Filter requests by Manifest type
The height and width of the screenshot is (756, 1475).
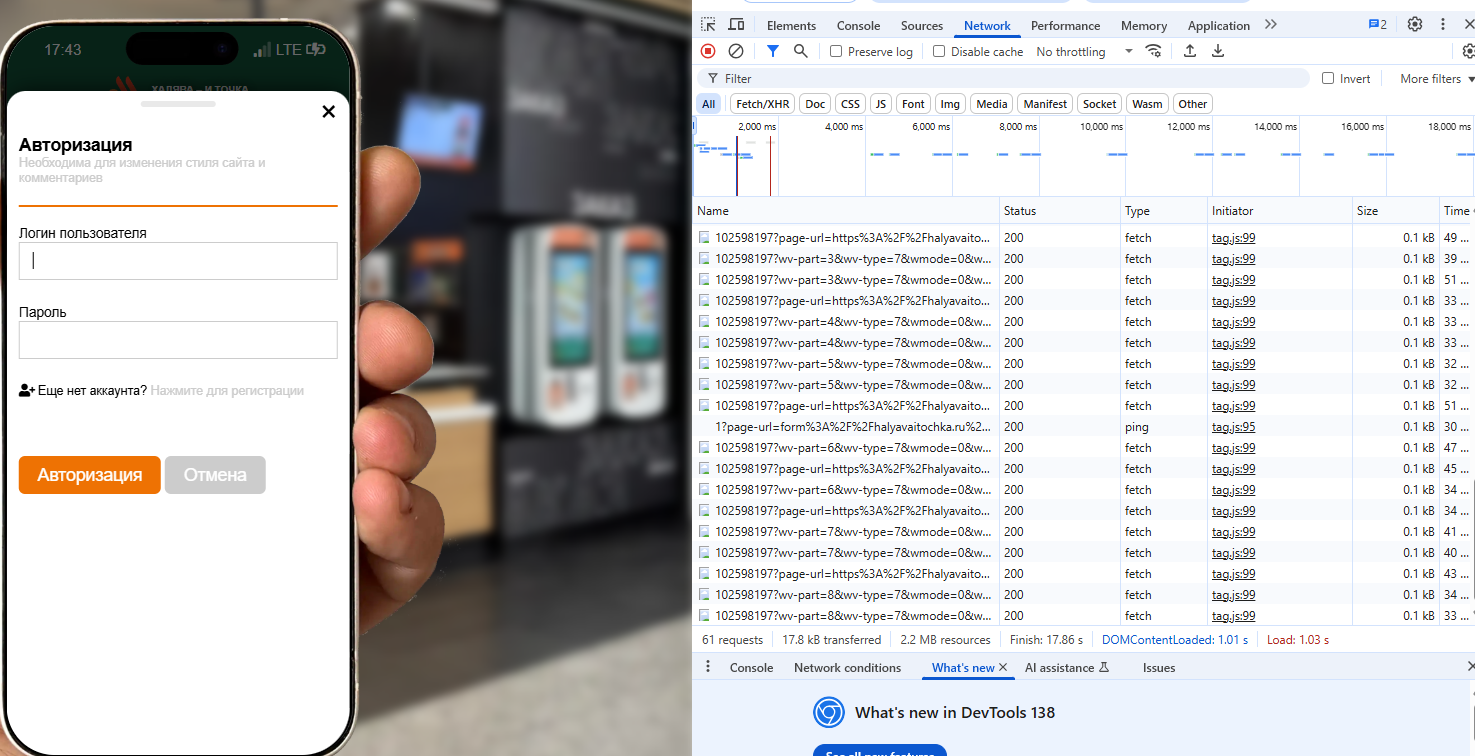(x=1045, y=104)
